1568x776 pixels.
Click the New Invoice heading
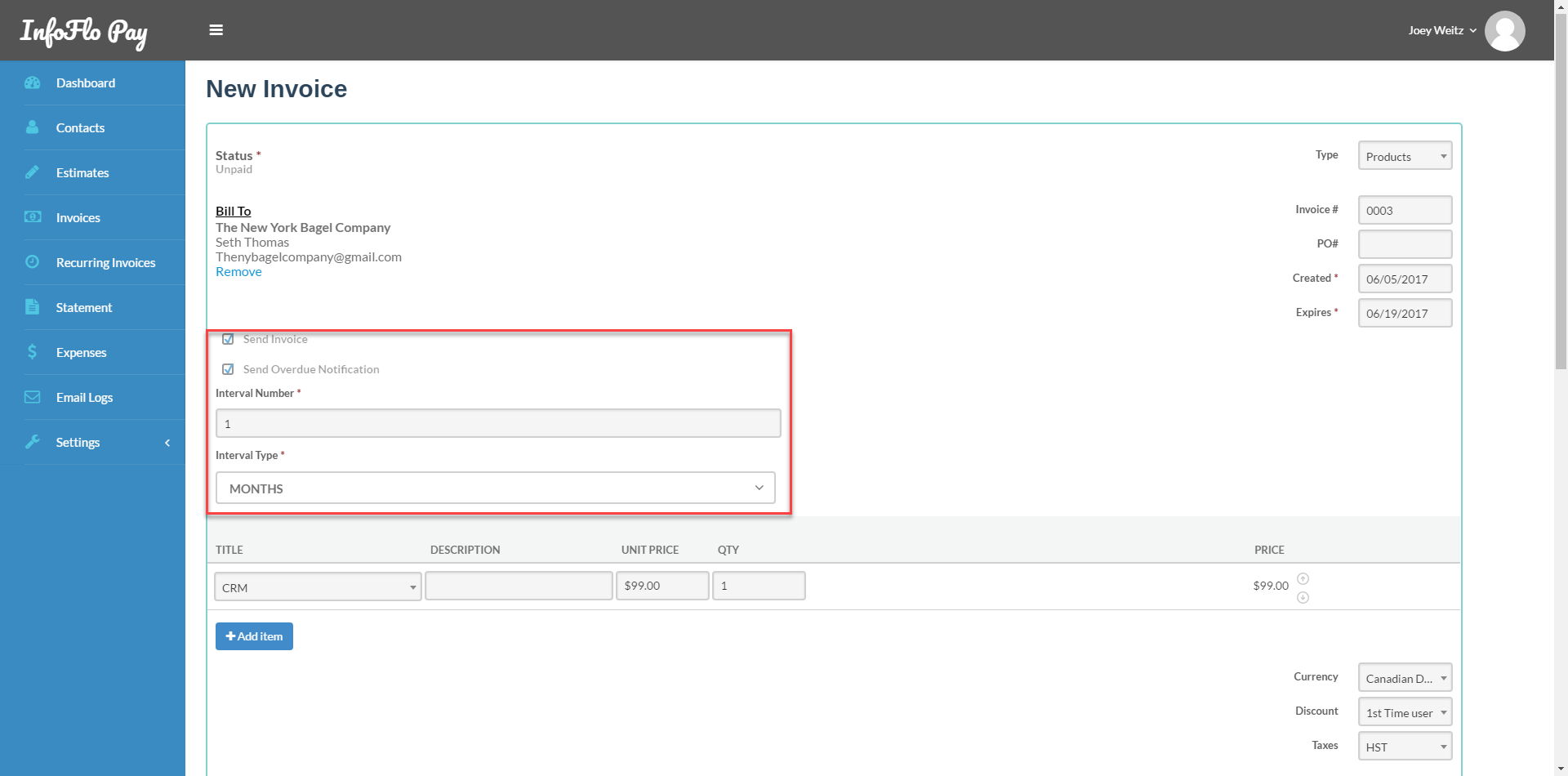click(x=276, y=89)
